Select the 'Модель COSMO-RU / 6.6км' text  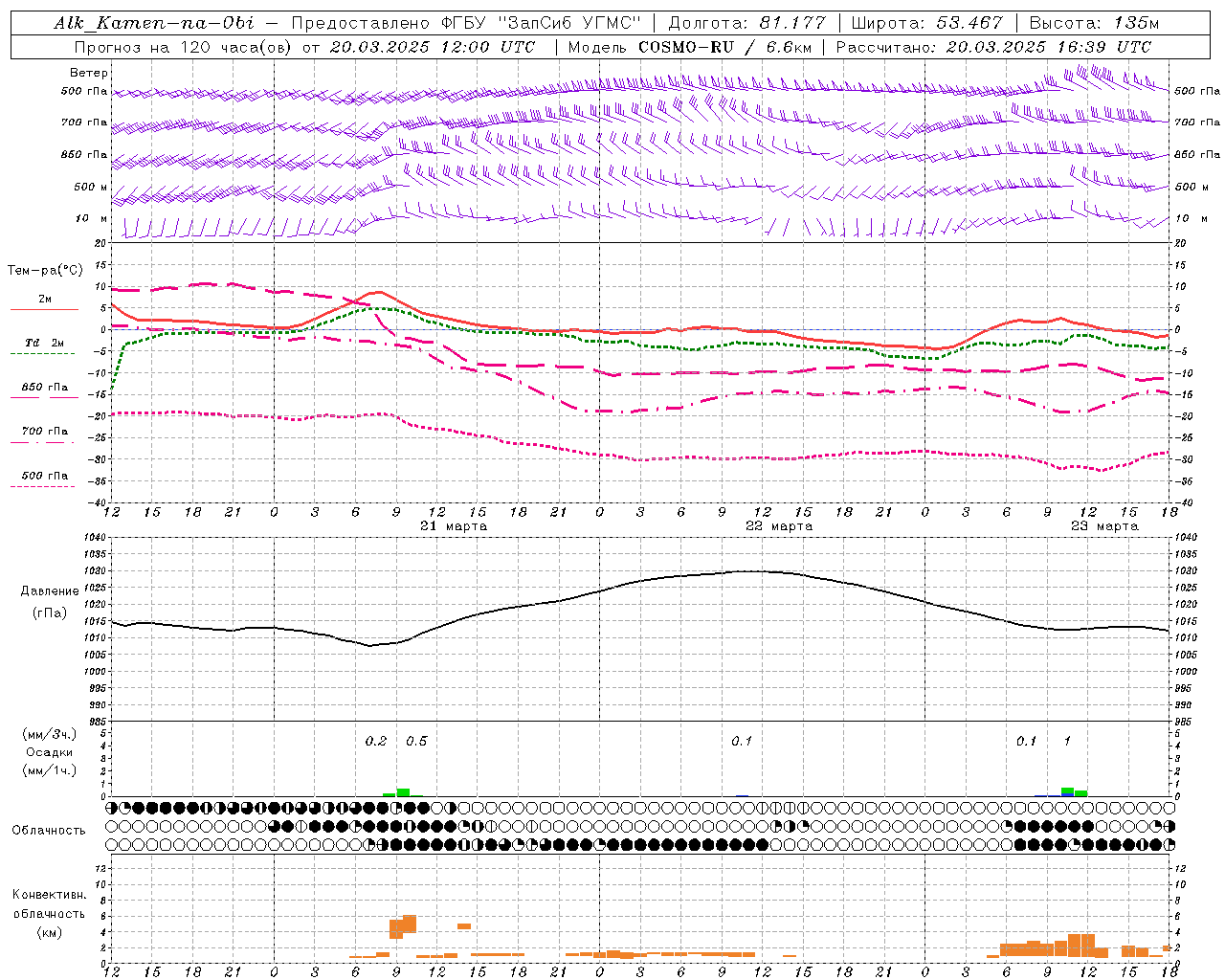click(690, 47)
